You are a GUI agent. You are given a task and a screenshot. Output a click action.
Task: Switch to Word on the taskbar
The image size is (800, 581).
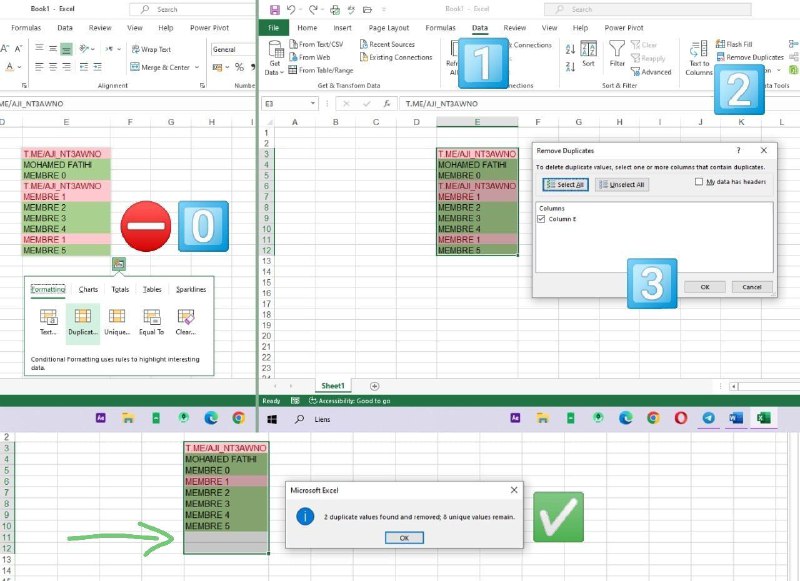[736, 418]
